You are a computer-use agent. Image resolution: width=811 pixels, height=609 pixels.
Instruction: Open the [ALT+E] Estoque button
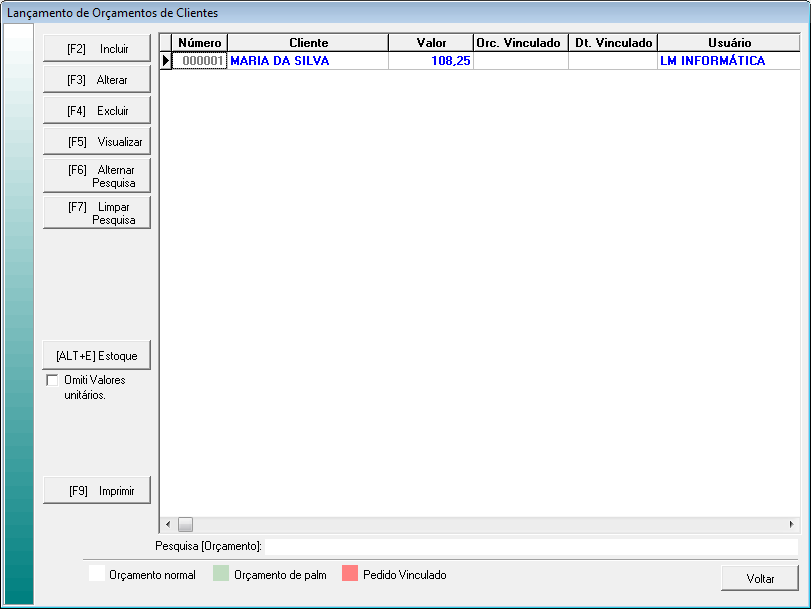[96, 356]
